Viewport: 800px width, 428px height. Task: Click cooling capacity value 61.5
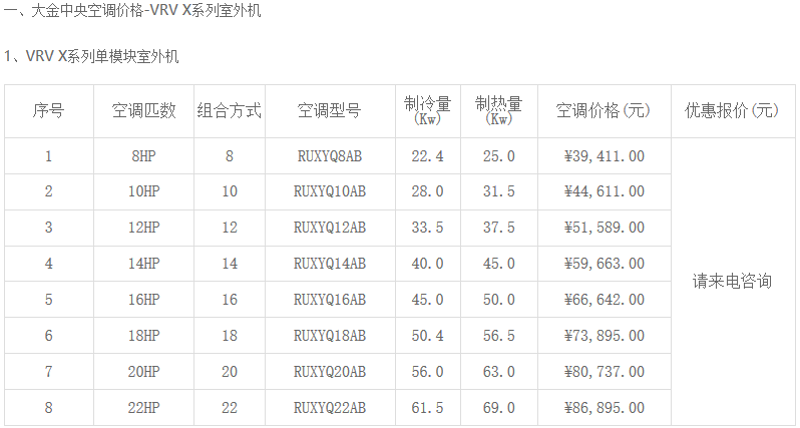click(428, 408)
